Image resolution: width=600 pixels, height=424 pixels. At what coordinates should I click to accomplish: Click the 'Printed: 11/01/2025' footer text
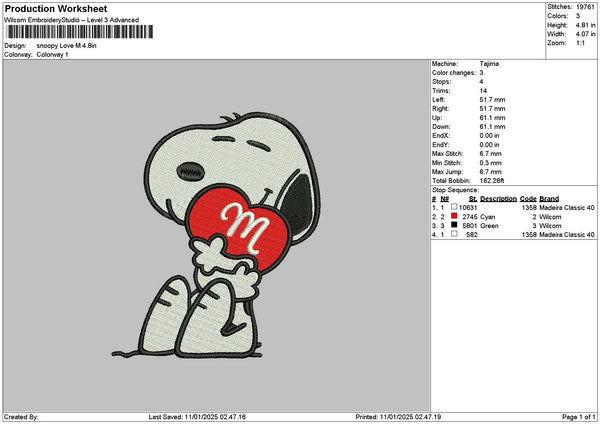[398, 417]
